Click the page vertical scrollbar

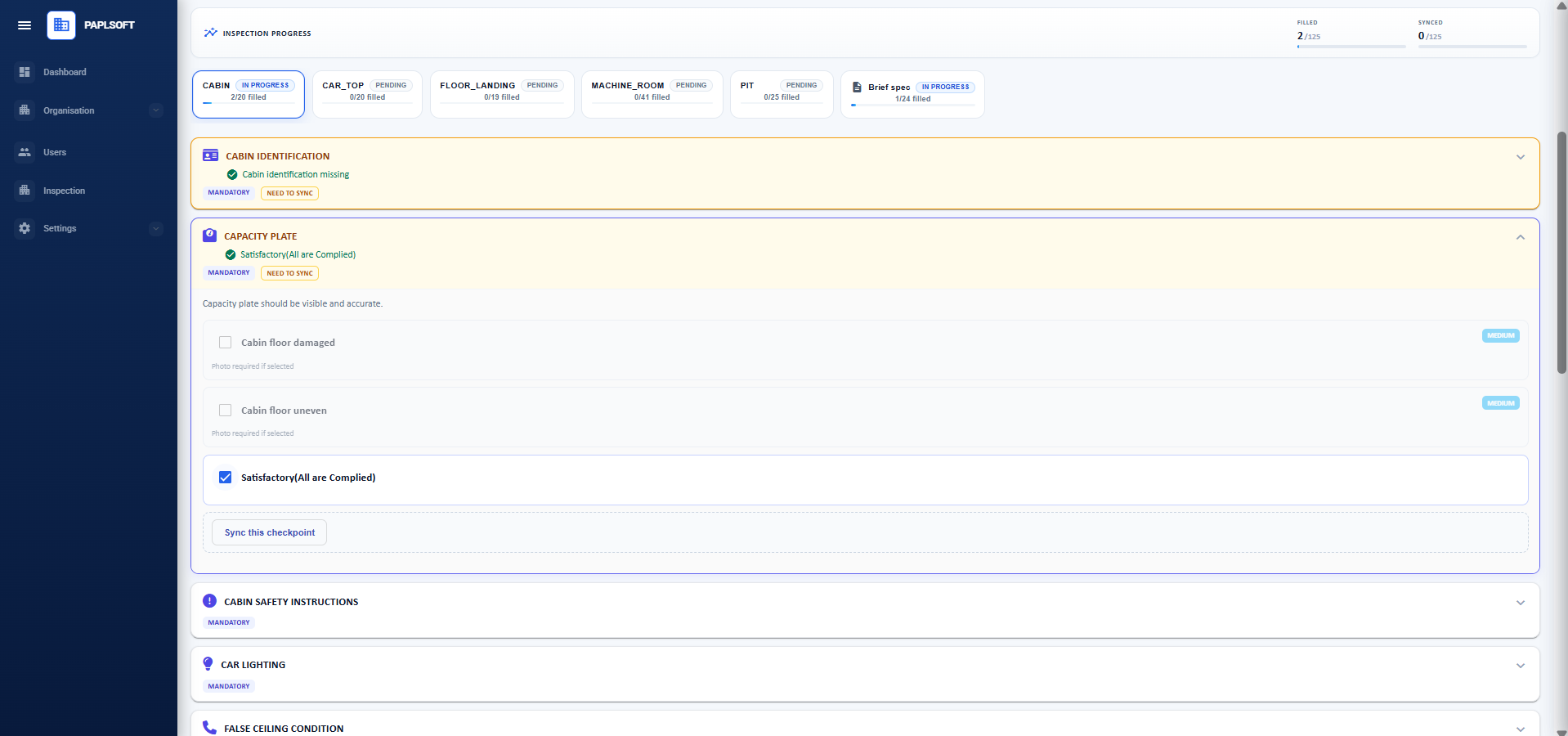point(1561,252)
